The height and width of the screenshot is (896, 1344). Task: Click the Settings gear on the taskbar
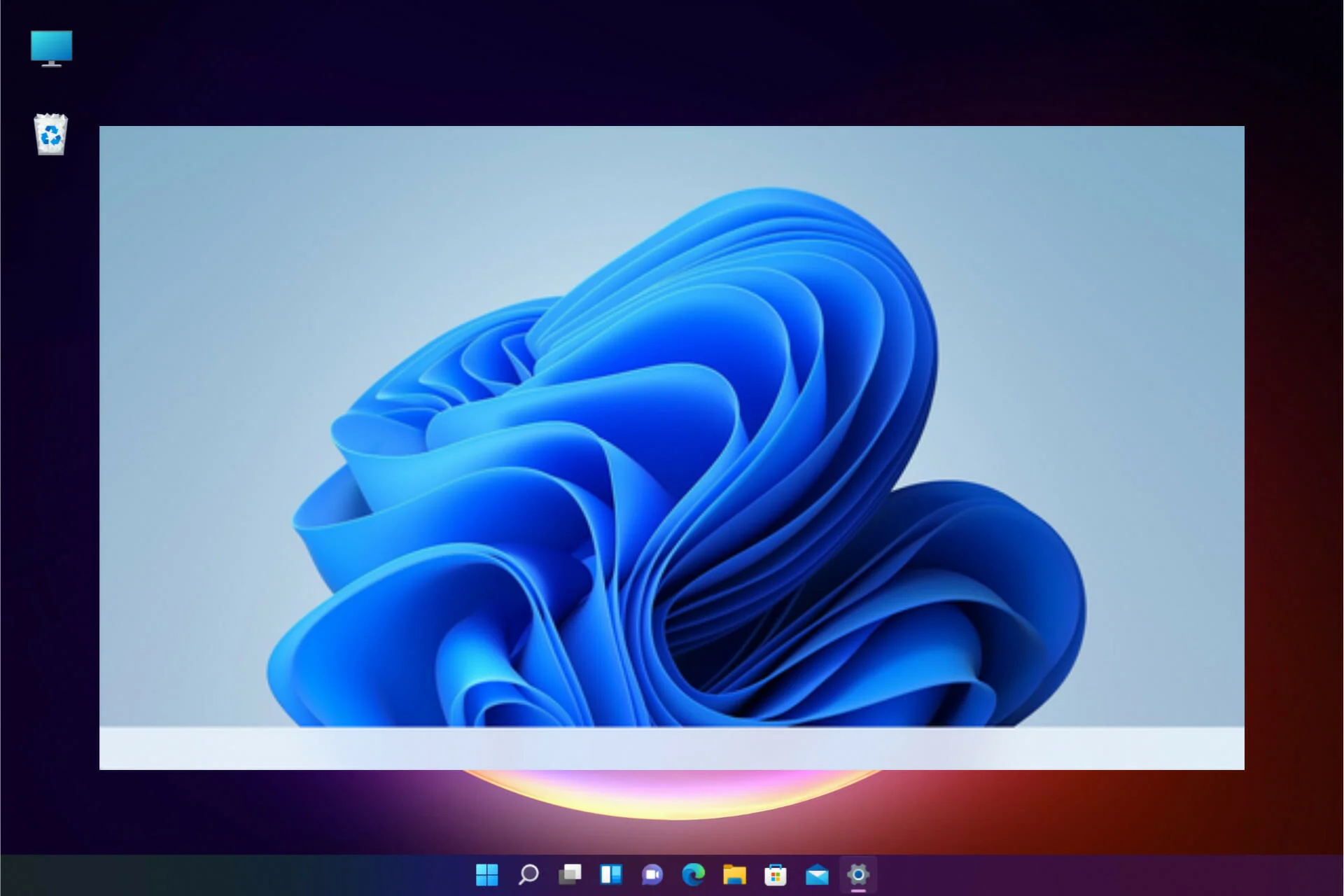[x=860, y=875]
